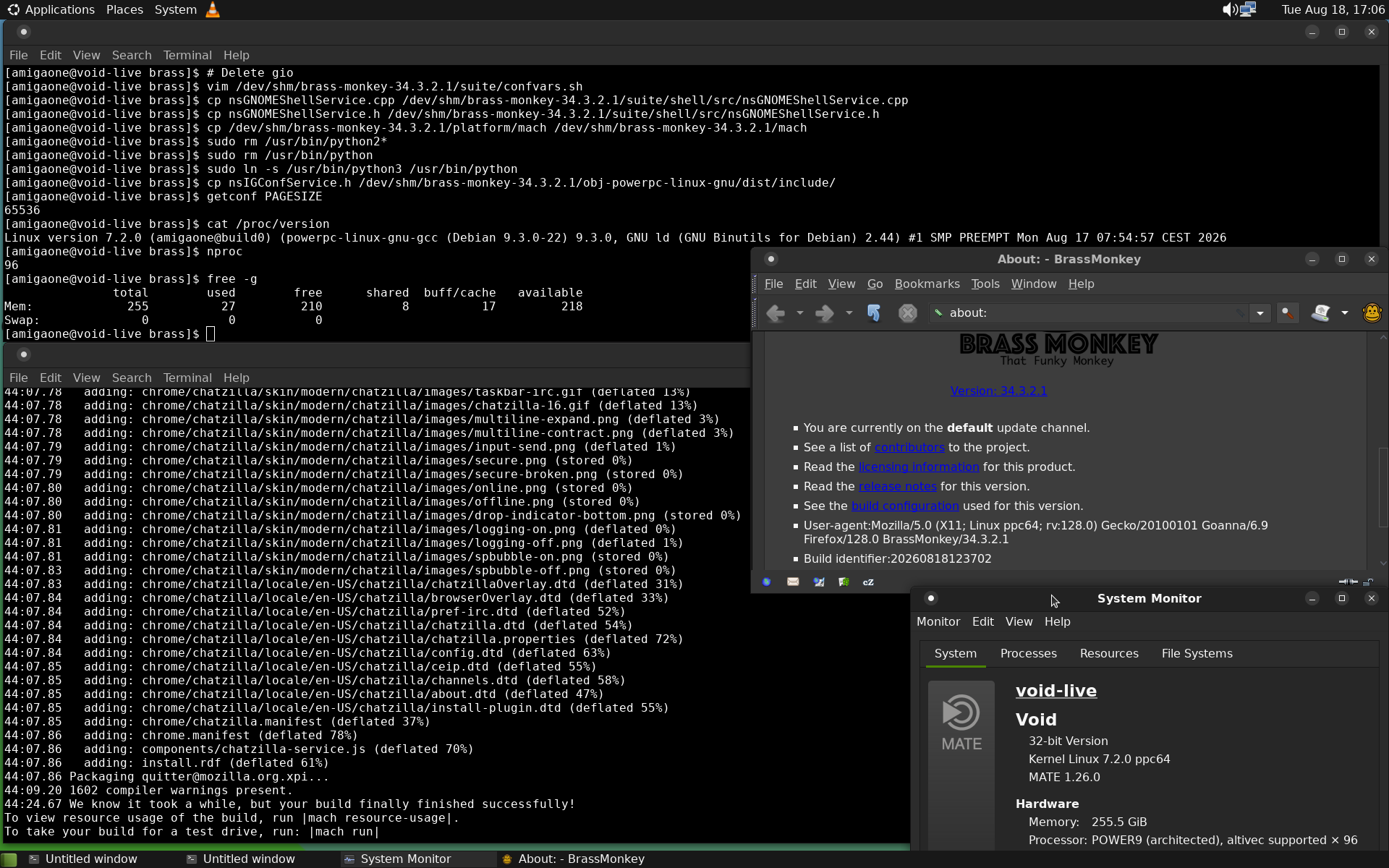Open window menu dot of the bottom terminal

tap(24, 354)
